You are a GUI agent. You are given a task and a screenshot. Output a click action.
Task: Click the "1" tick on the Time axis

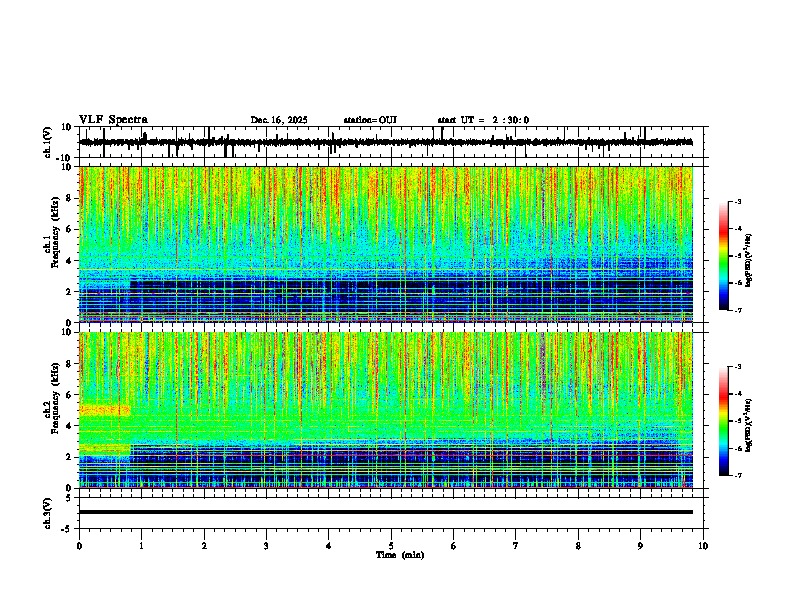click(x=141, y=546)
